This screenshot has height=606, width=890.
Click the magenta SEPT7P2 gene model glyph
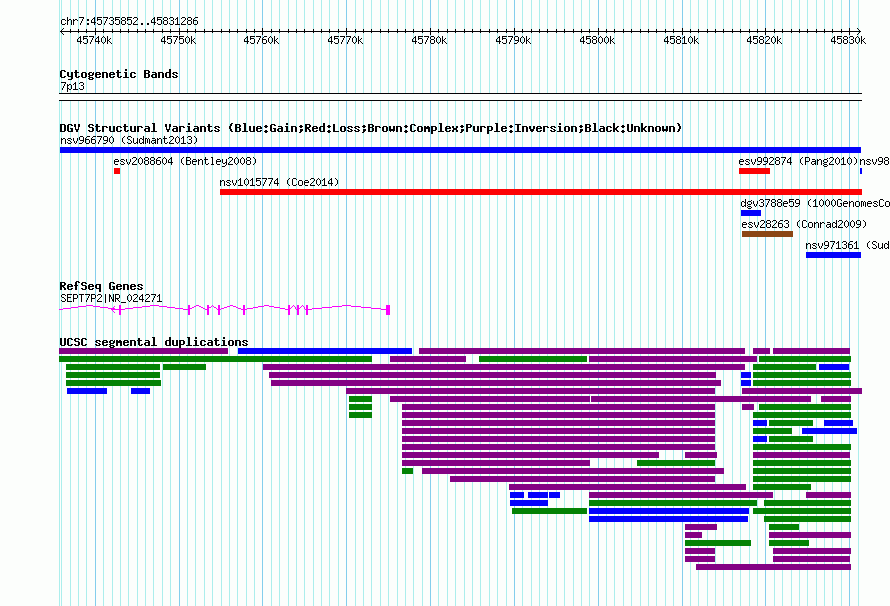point(225,309)
